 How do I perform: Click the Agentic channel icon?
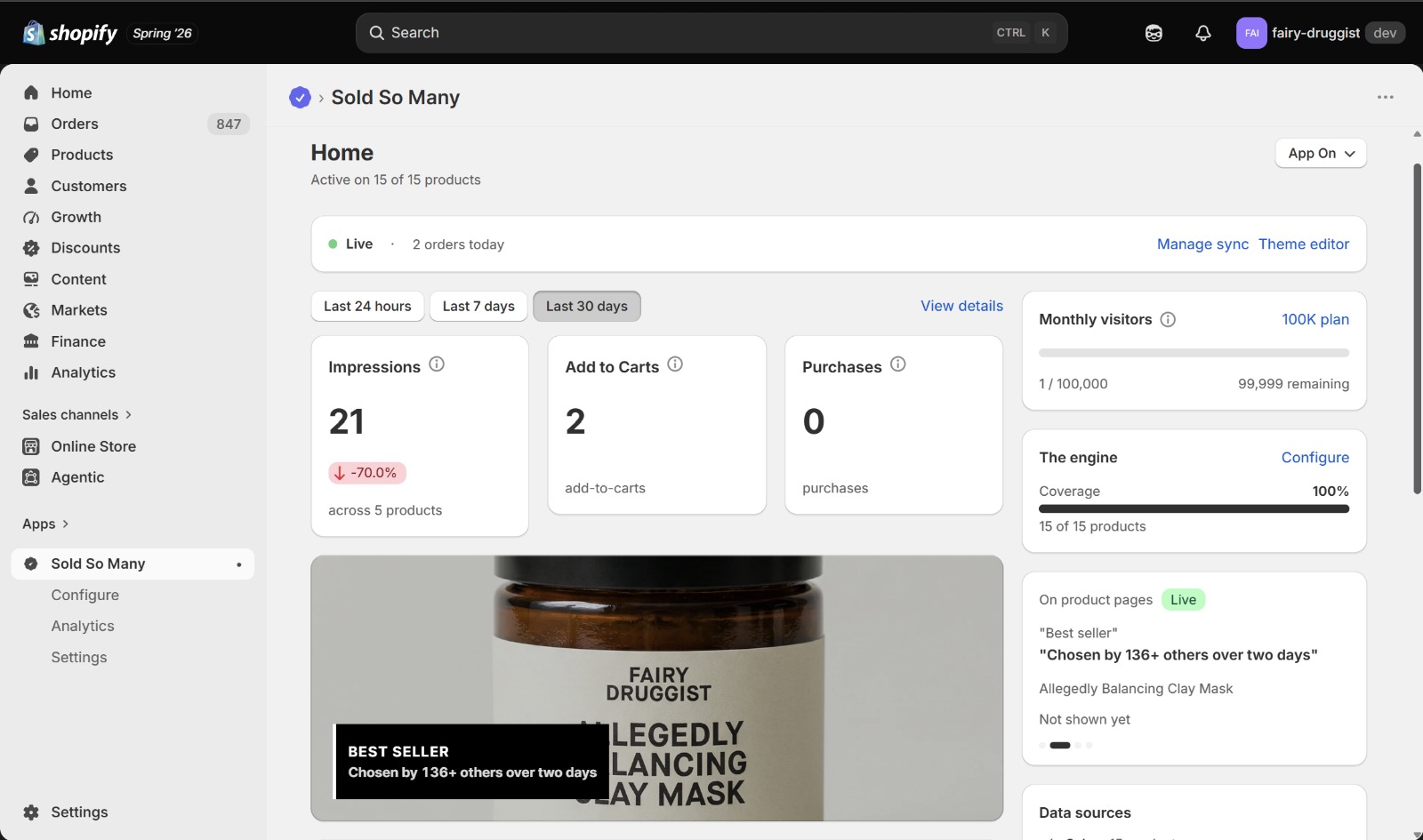click(x=31, y=477)
